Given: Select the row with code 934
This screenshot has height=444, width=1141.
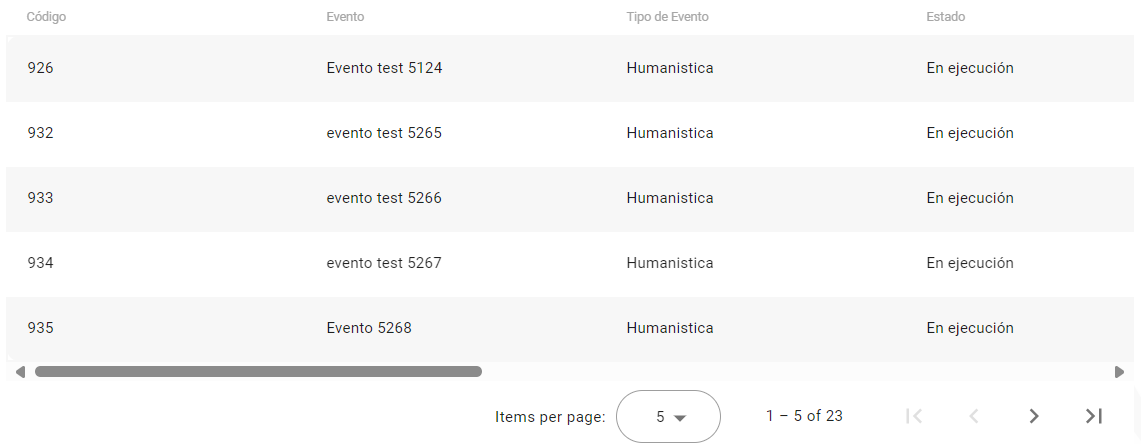Looking at the screenshot, I should coord(41,263).
